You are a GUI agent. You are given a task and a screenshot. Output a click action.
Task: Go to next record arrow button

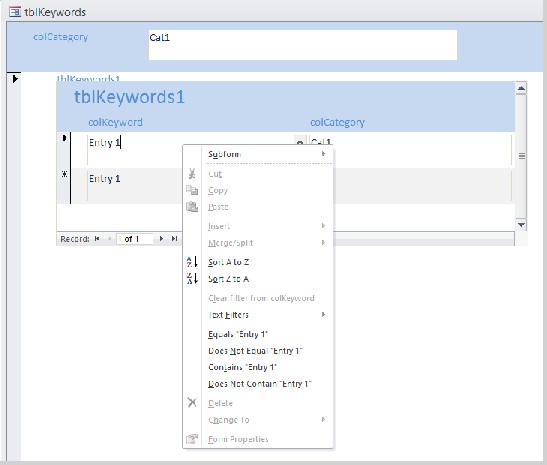click(161, 239)
